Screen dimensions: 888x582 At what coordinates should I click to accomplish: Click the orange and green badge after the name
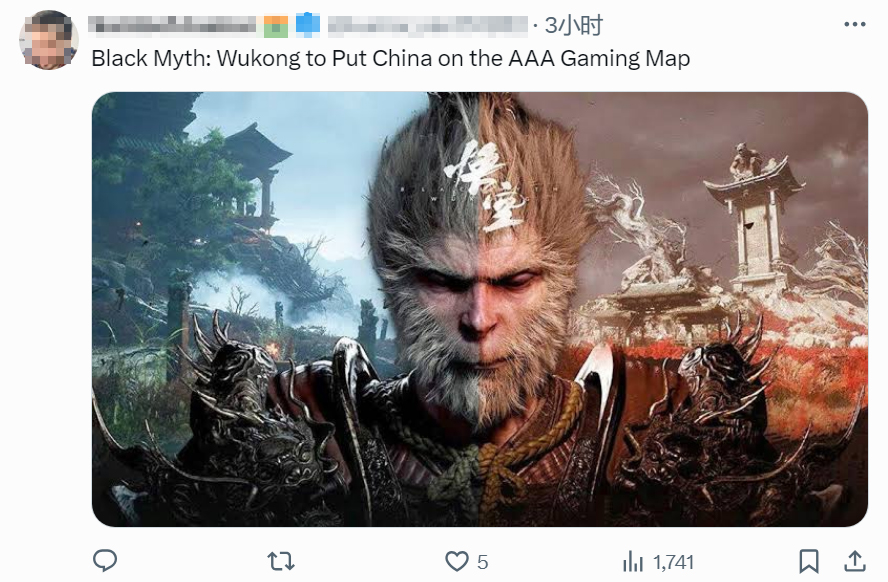276,26
